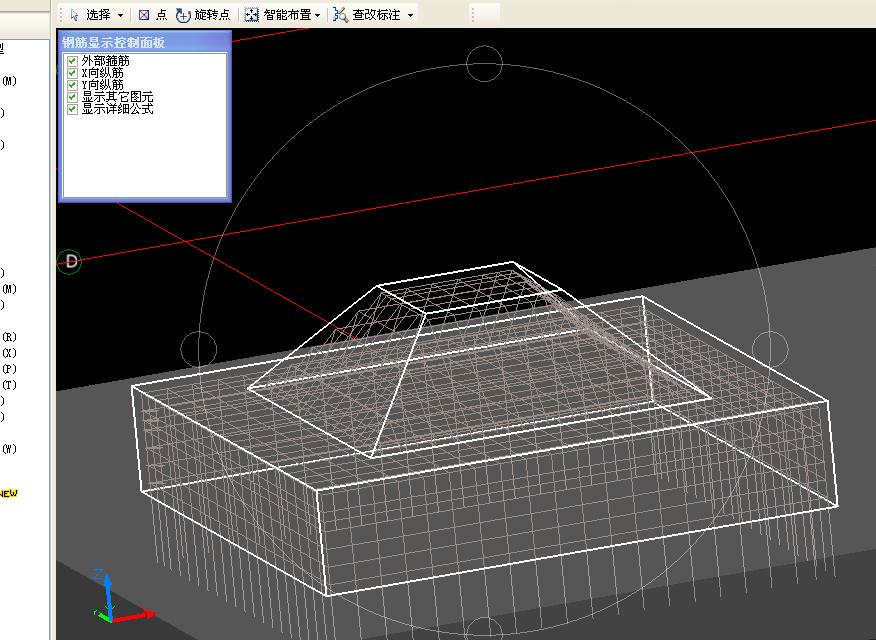Click the 点 point tool icon

tap(144, 15)
